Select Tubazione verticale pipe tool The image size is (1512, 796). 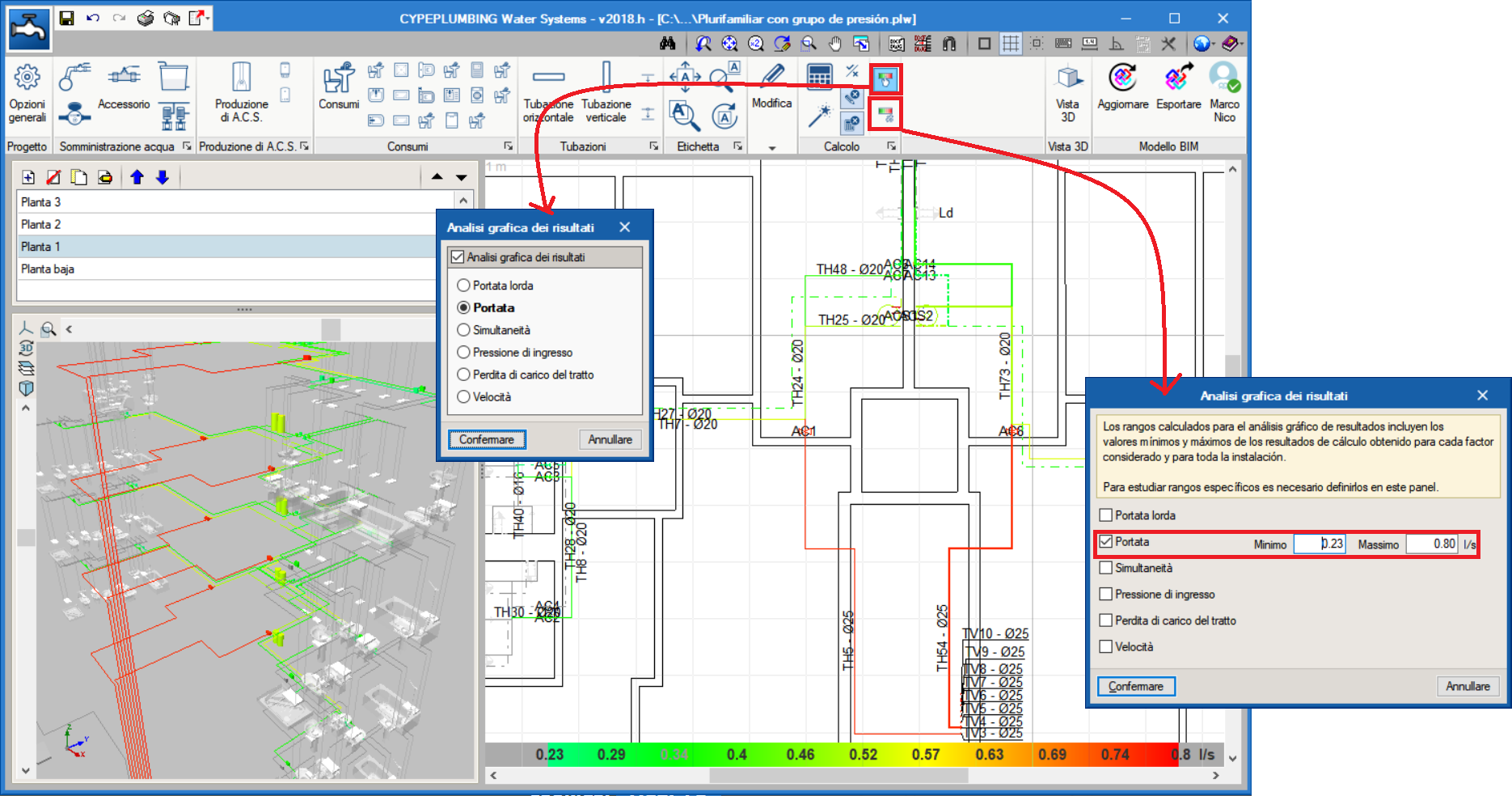coord(606,94)
